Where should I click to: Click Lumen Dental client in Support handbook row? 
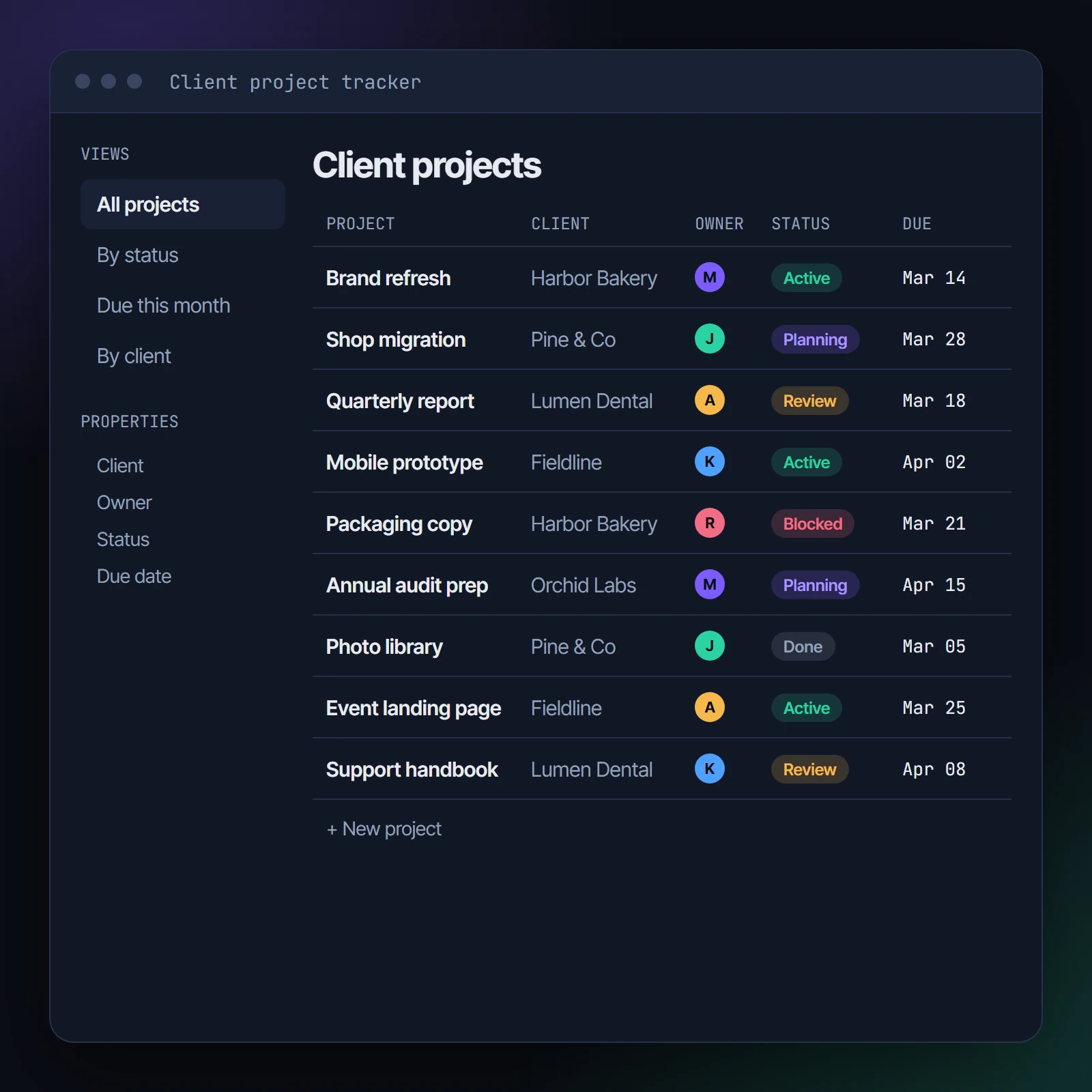[x=592, y=769]
